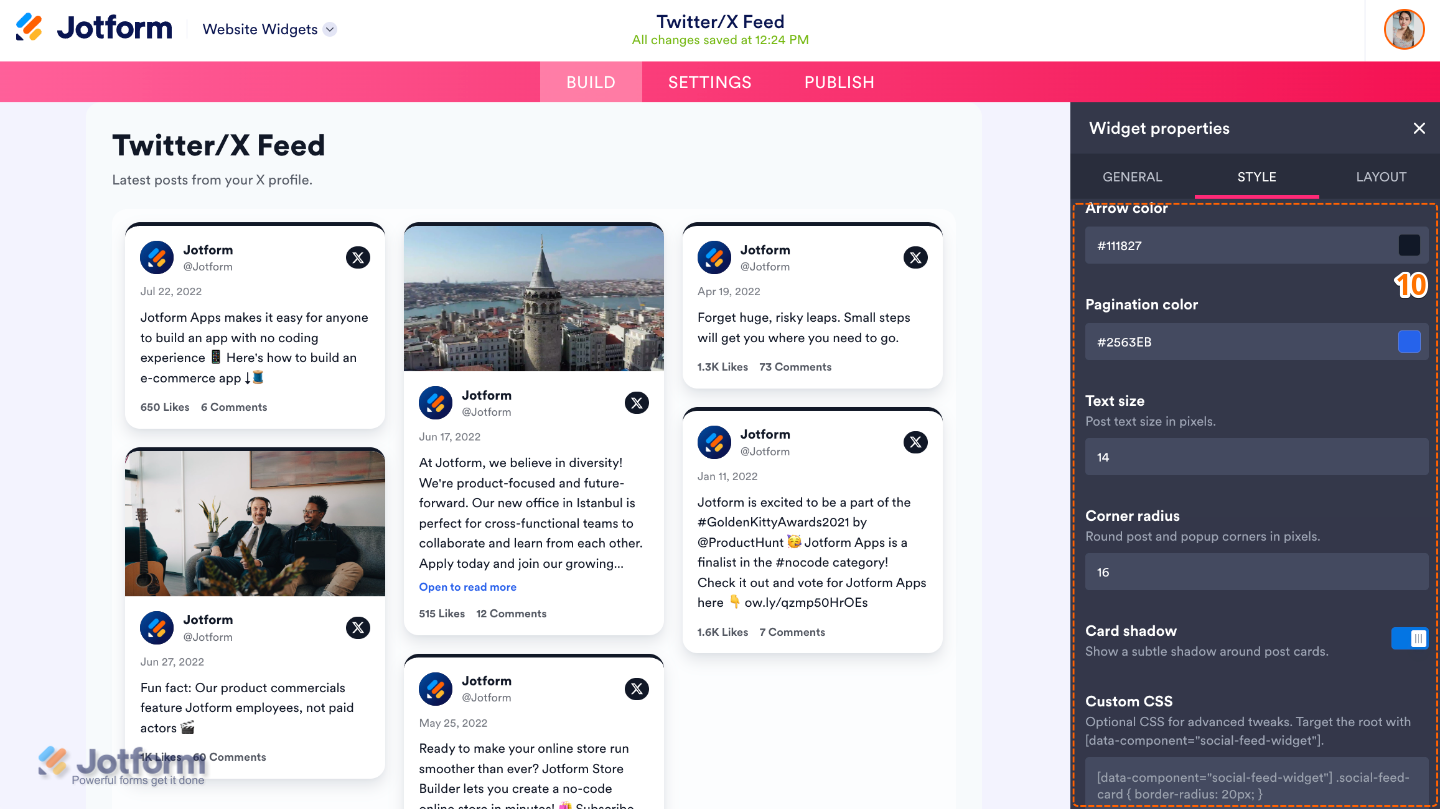The image size is (1440, 809).
Task: Click X icon on Apr 19, 2022 post
Action: [x=916, y=257]
